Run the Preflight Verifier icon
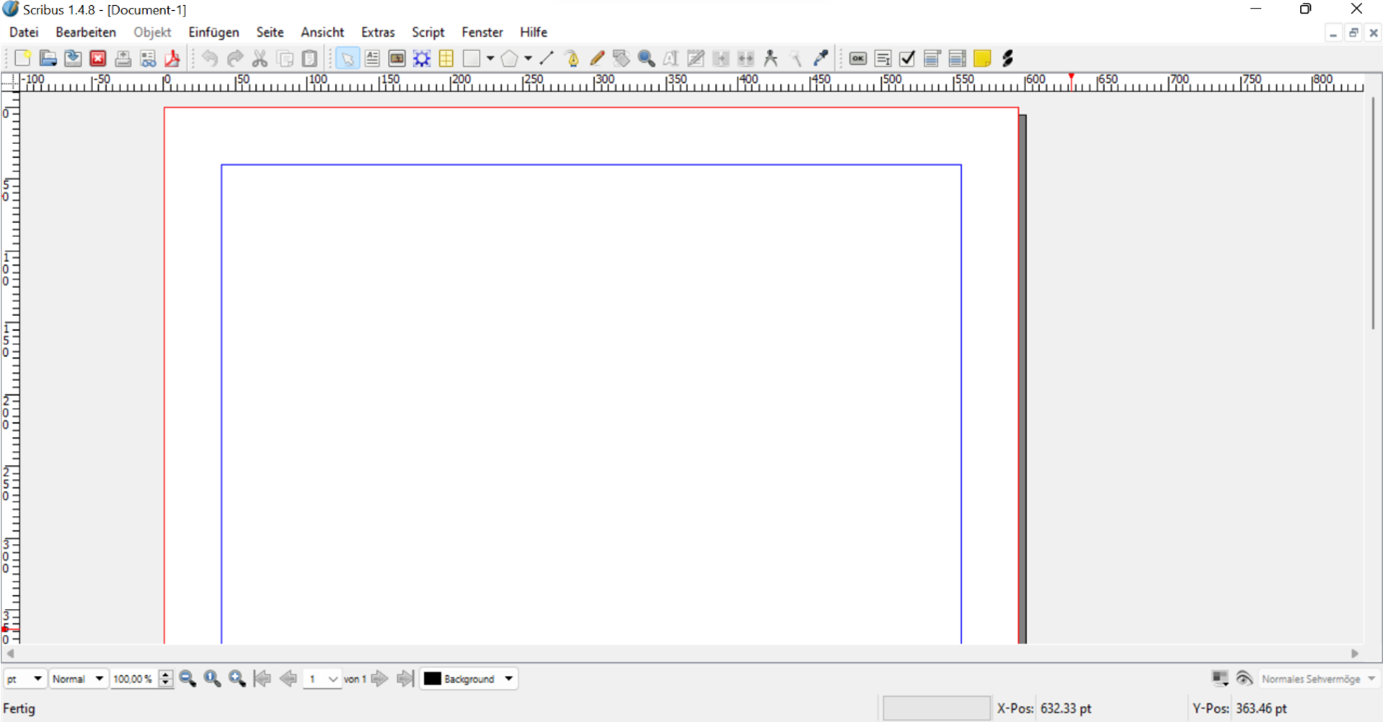This screenshot has width=1383, height=722. [x=148, y=59]
